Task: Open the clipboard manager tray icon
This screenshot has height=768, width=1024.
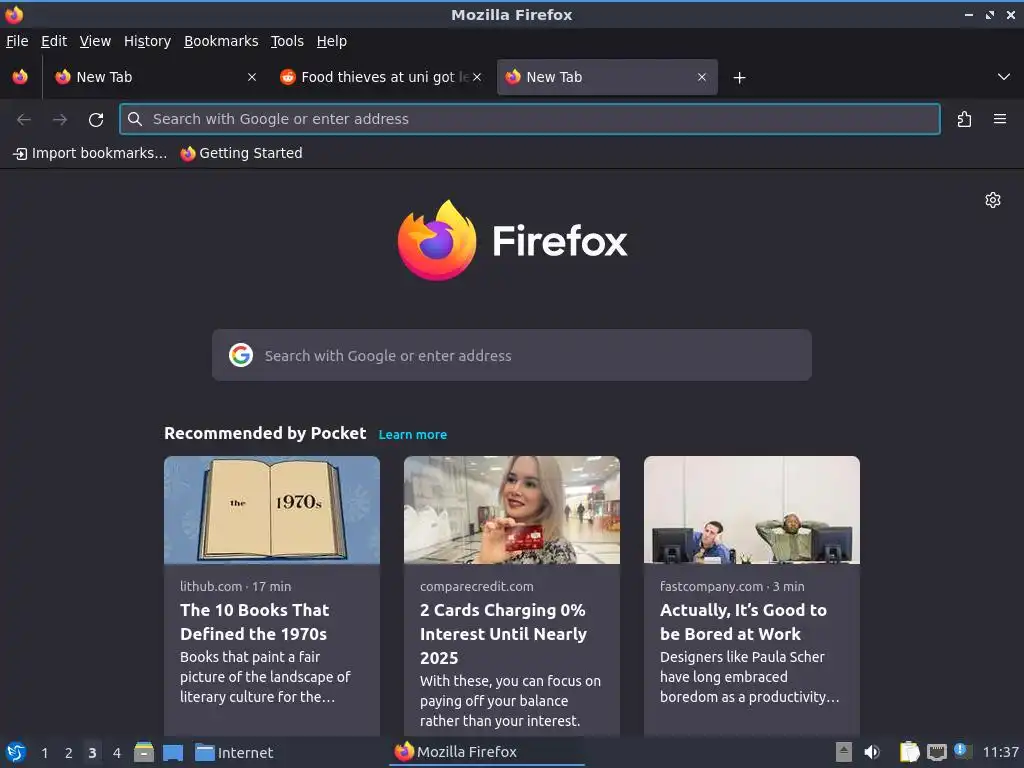Action: (909, 752)
